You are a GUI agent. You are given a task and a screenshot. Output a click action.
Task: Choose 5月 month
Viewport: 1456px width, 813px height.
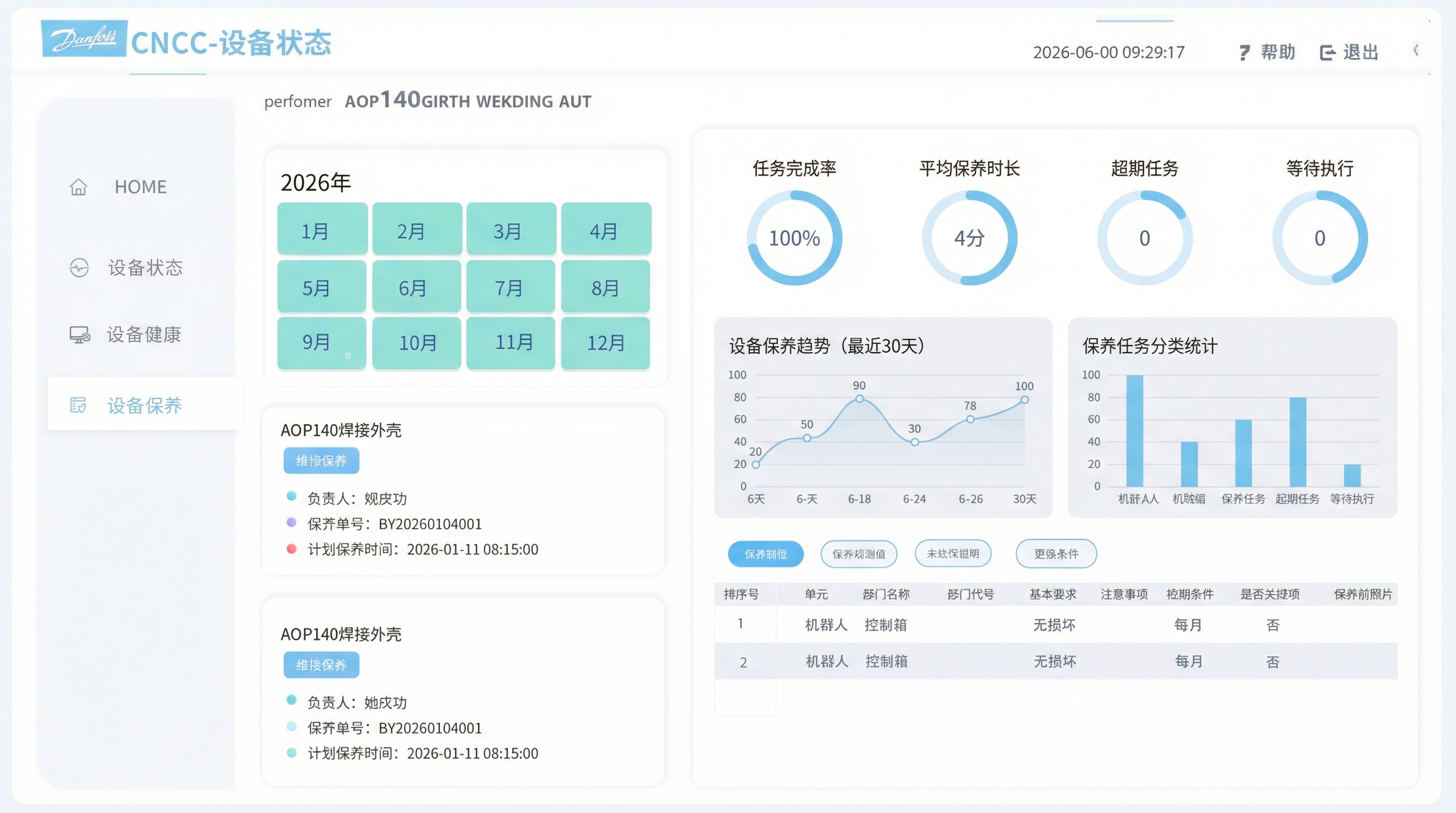click(x=322, y=286)
